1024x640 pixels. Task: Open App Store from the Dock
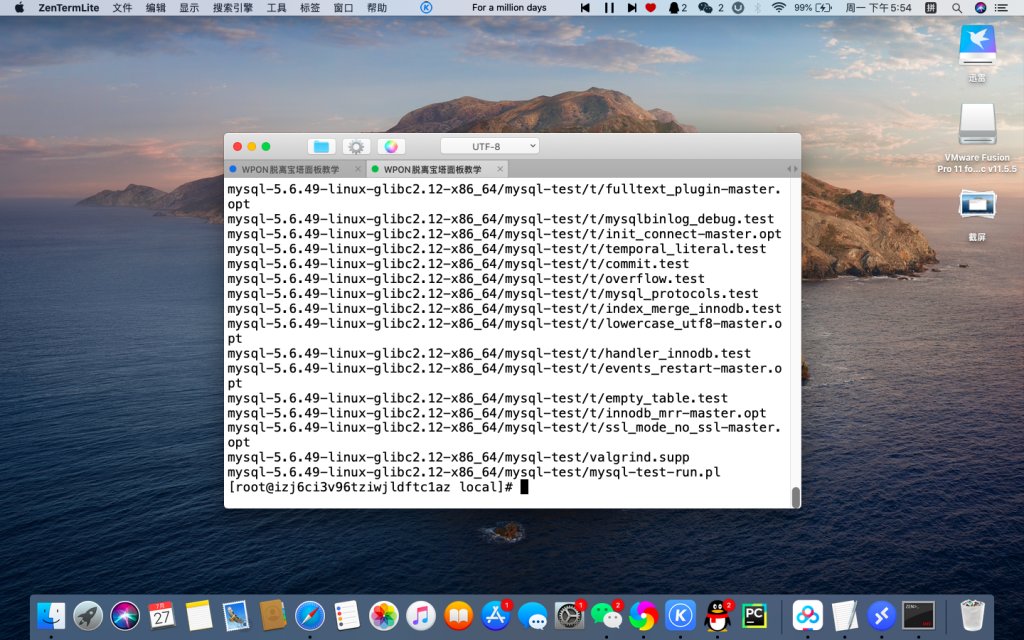click(x=496, y=615)
